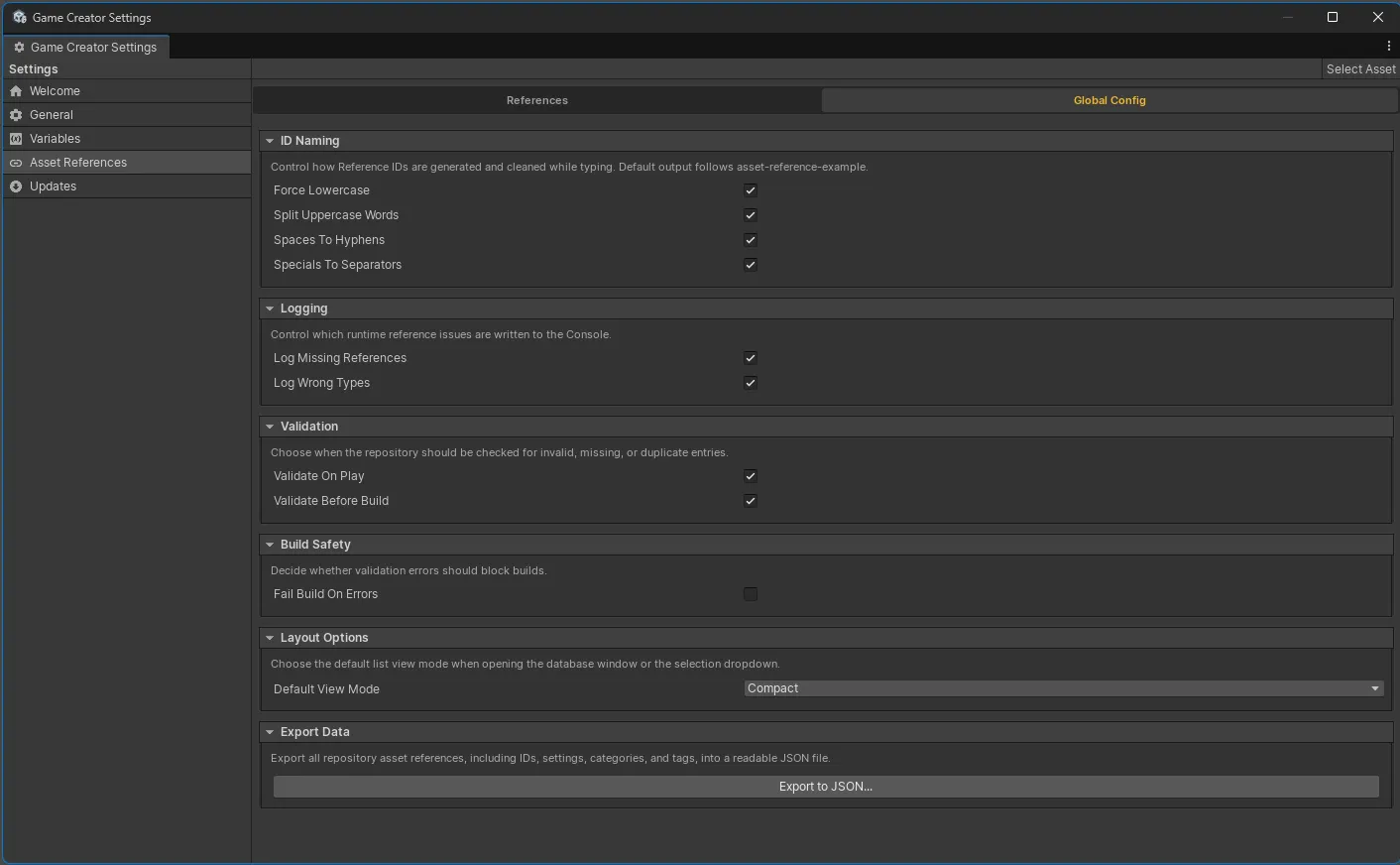This screenshot has width=1400, height=865.
Task: Open the Updates settings page
Action: pos(127,186)
